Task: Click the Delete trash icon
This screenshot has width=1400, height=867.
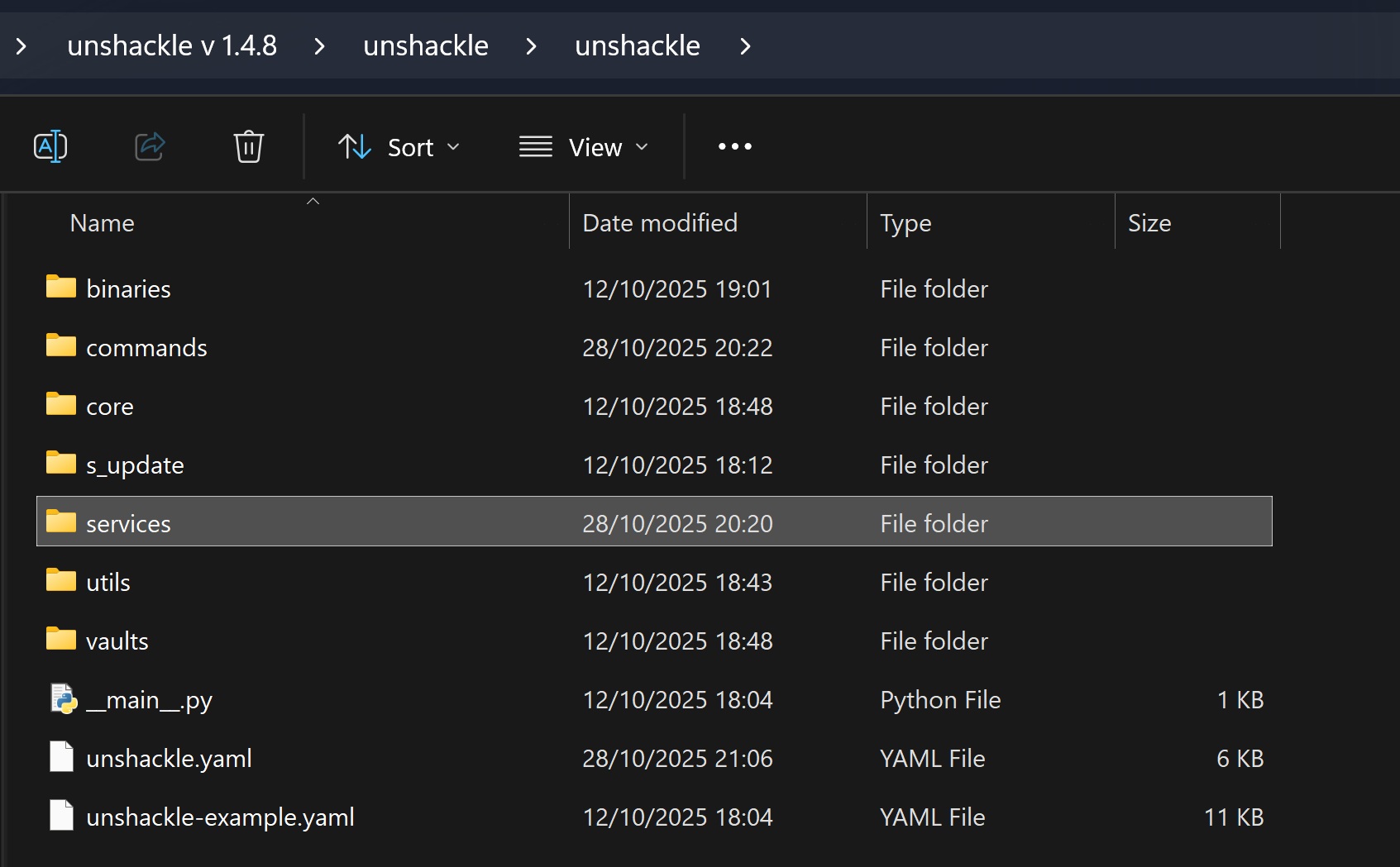Action: pos(248,147)
